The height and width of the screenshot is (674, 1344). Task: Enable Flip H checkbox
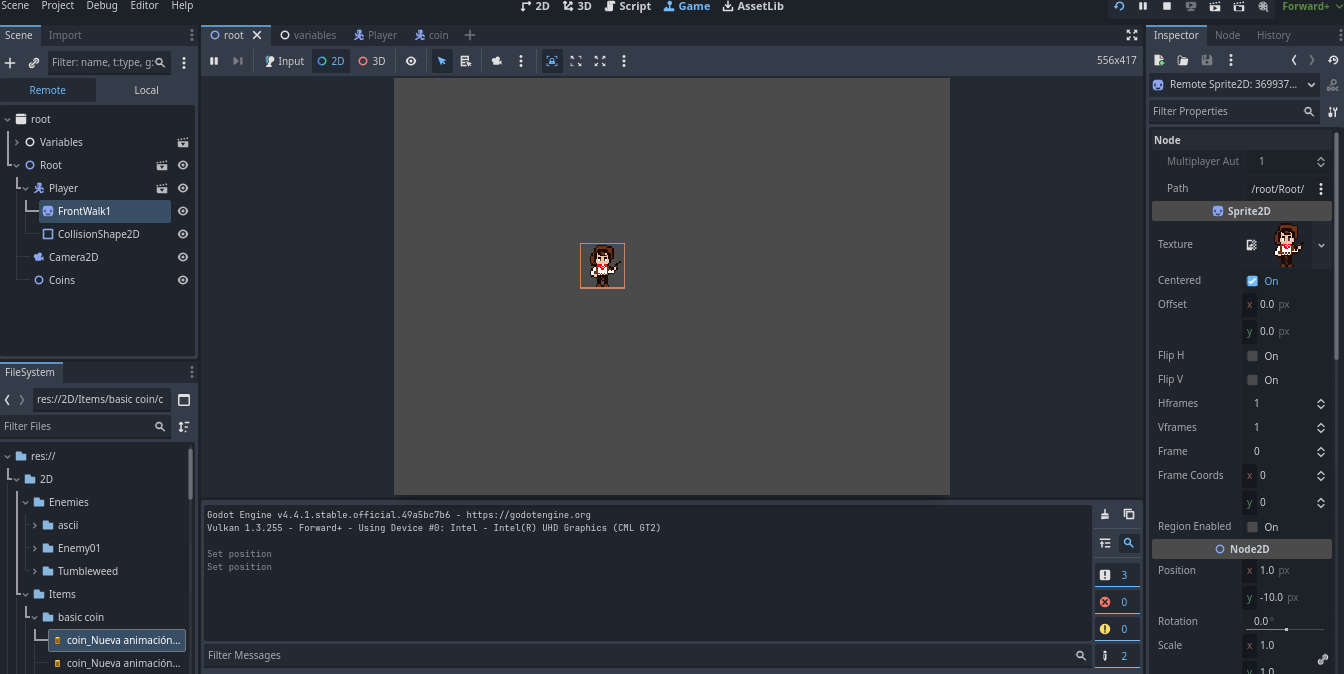1252,356
